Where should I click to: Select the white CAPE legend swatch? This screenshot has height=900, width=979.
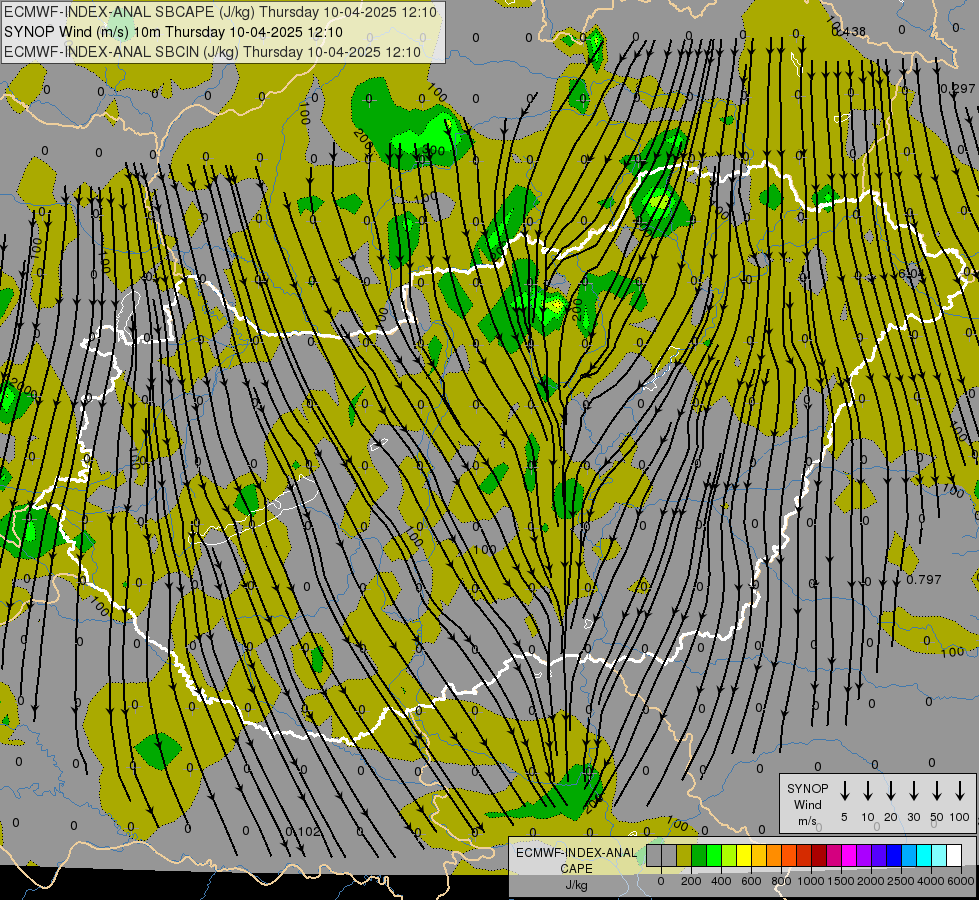(955, 855)
